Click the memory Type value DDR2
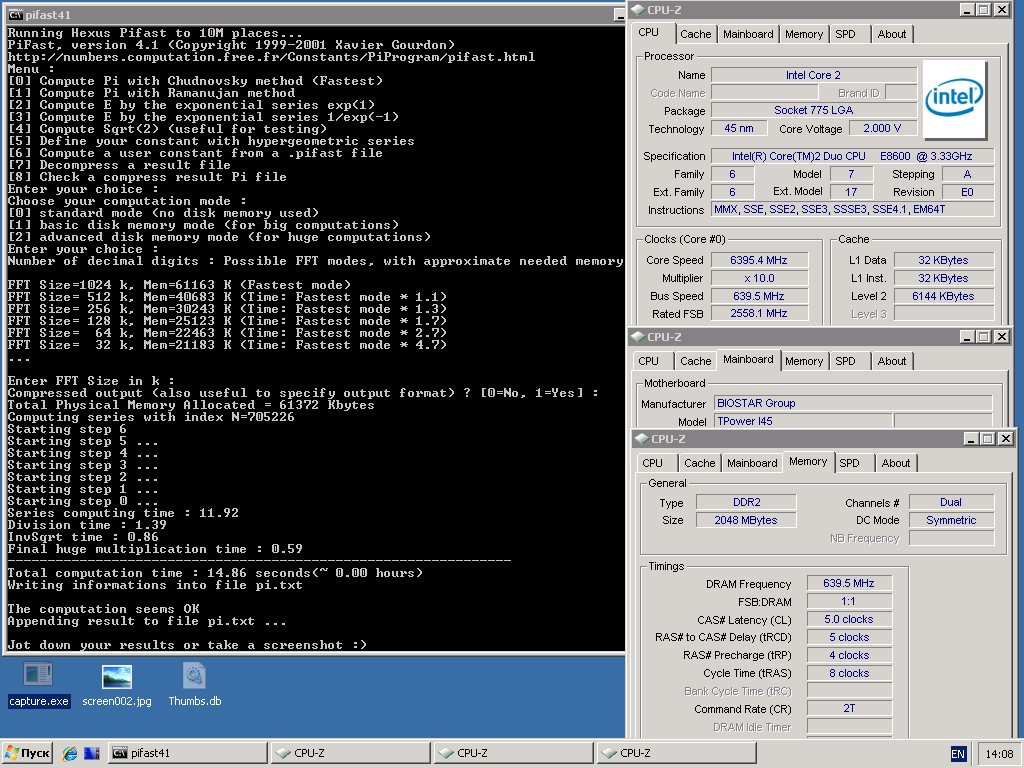This screenshot has height=768, width=1024. point(746,502)
